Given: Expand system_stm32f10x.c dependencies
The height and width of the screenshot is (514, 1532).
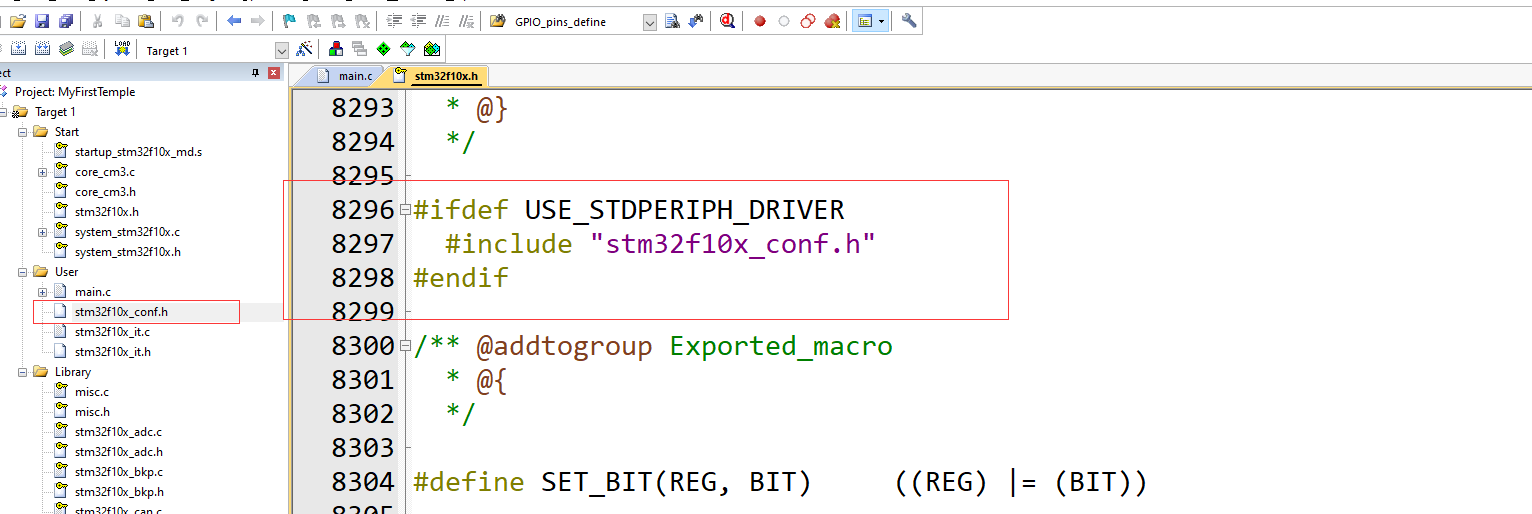Looking at the screenshot, I should click(x=43, y=232).
